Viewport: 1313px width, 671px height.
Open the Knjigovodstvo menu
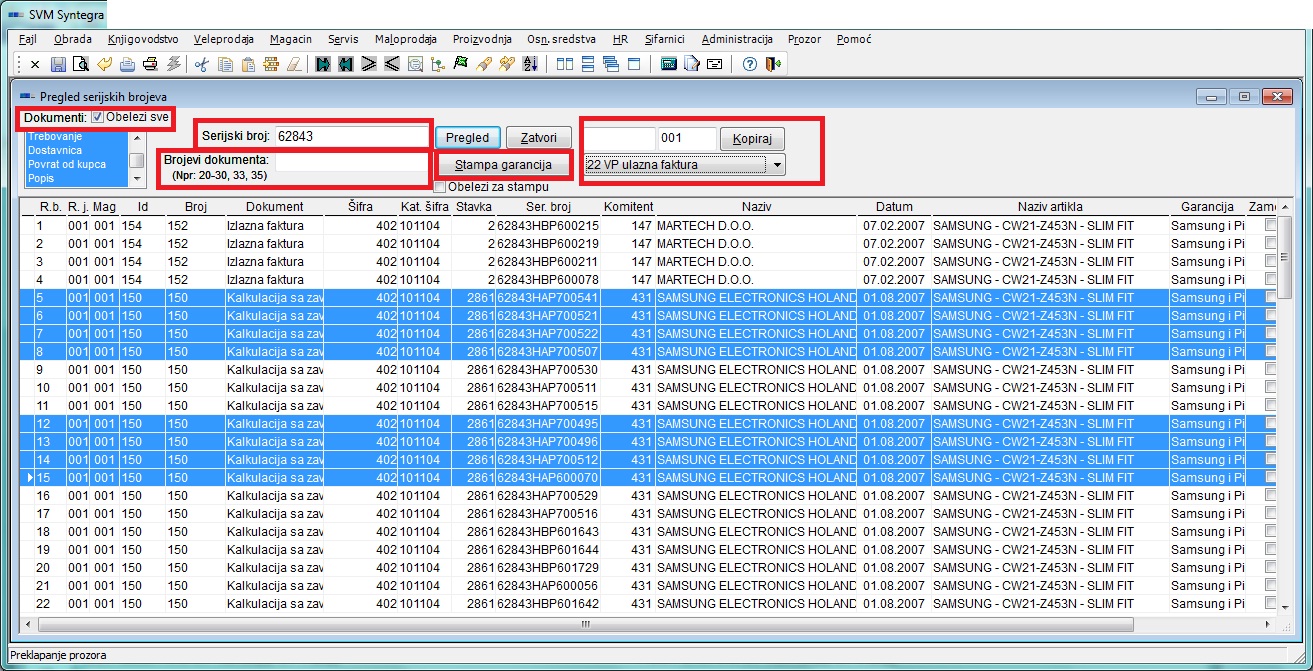(143, 39)
